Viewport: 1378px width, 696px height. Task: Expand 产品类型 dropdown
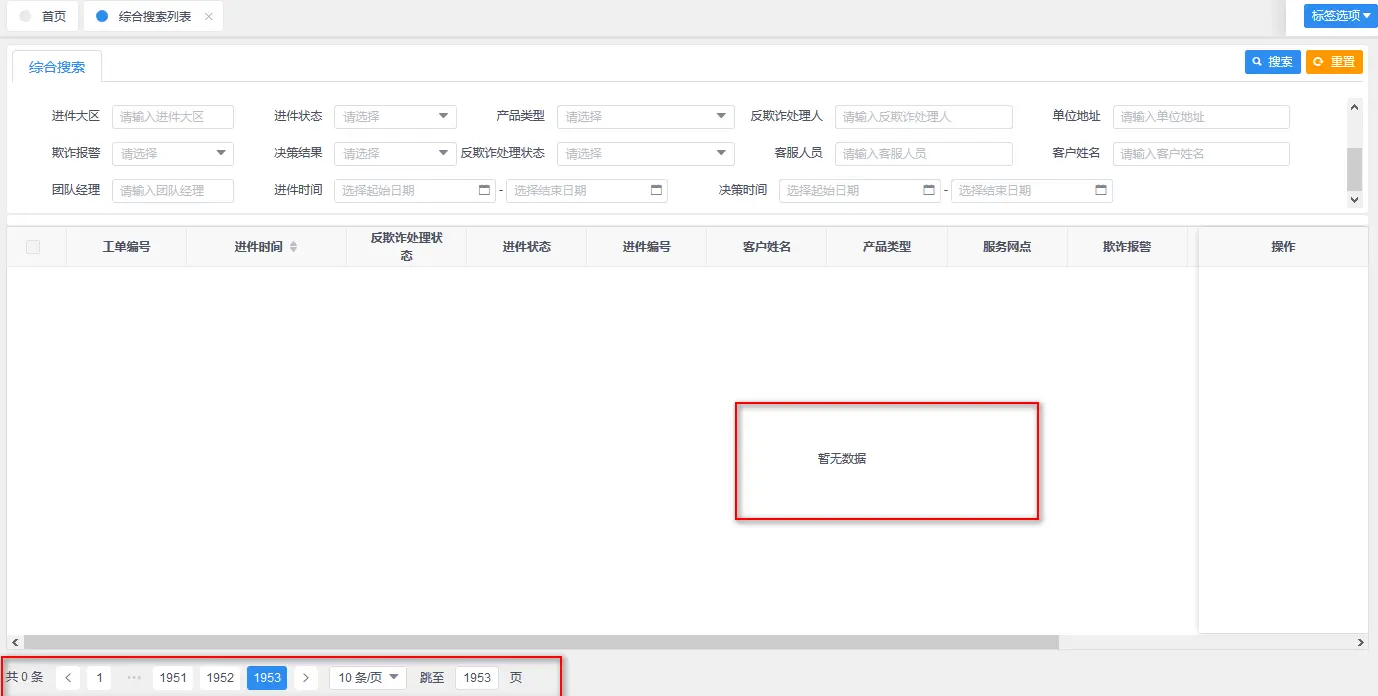click(646, 117)
